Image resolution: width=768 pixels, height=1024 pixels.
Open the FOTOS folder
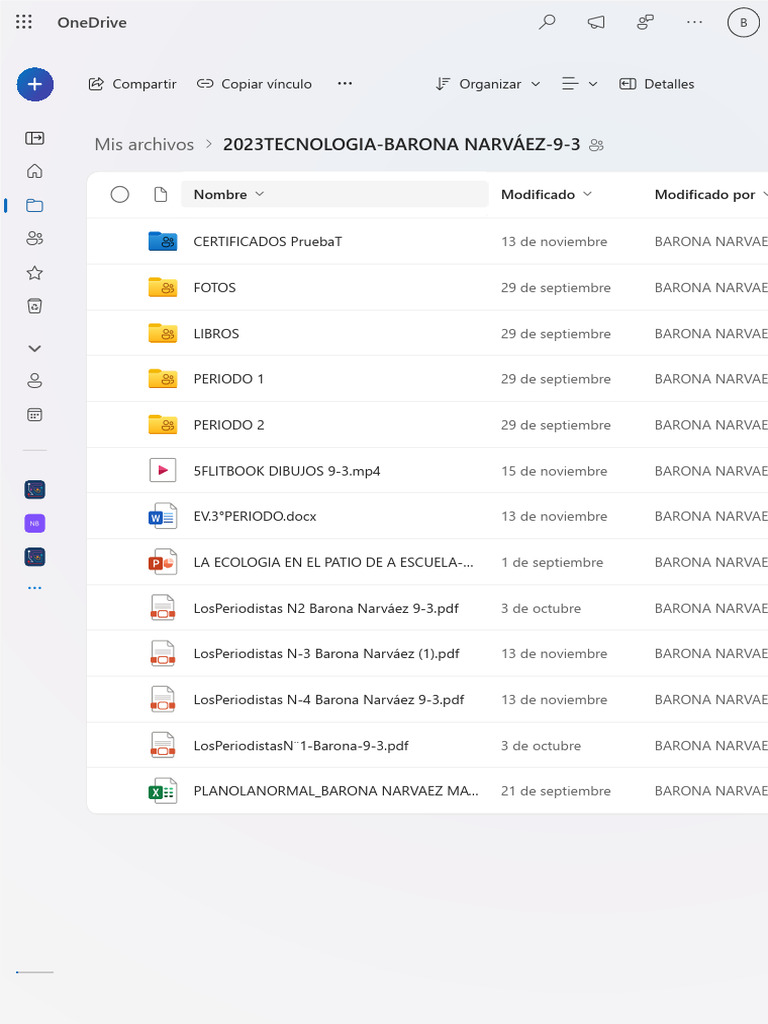(214, 287)
